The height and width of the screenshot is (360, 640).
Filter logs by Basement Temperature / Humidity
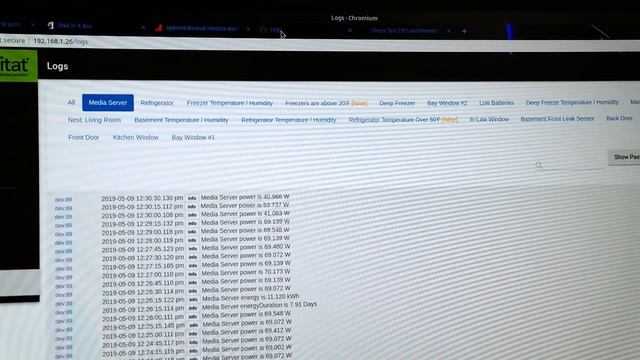pos(181,120)
